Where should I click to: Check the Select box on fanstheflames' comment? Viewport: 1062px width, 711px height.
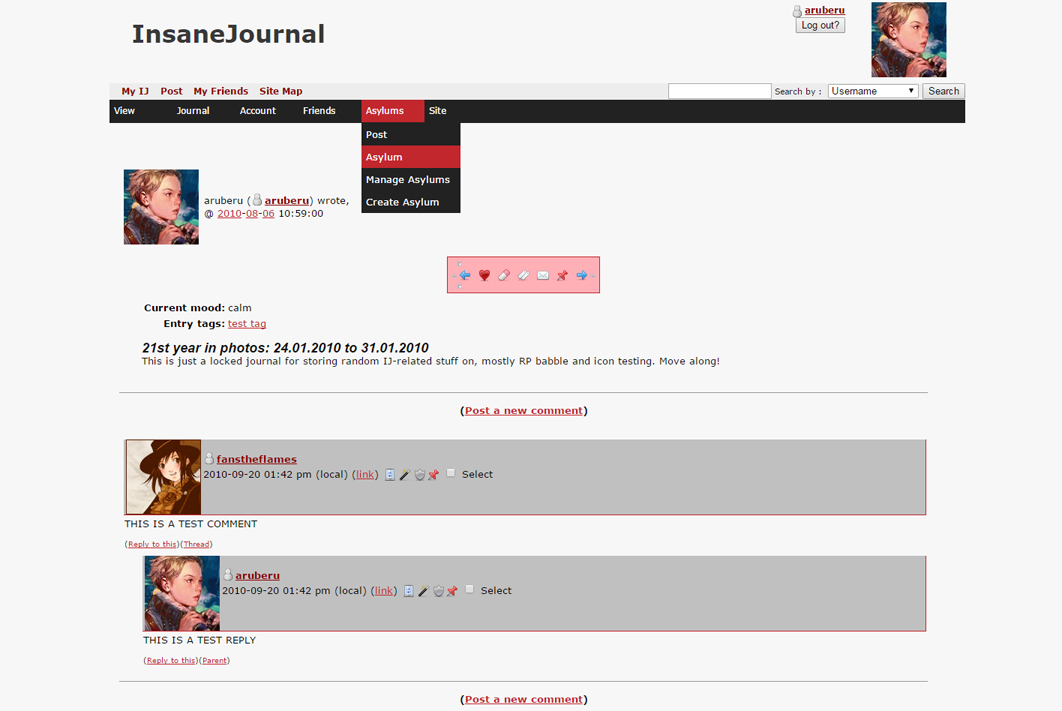[x=451, y=474]
